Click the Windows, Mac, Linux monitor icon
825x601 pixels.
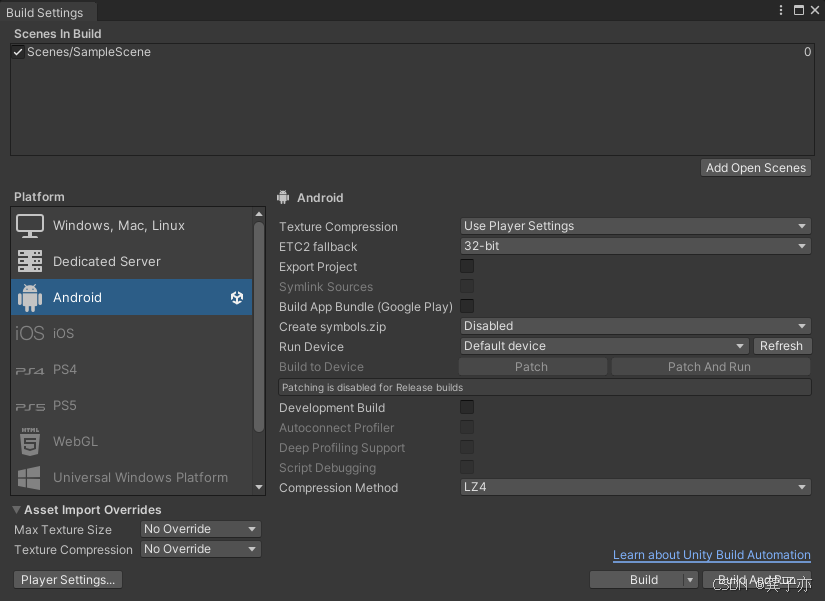pyautogui.click(x=30, y=226)
